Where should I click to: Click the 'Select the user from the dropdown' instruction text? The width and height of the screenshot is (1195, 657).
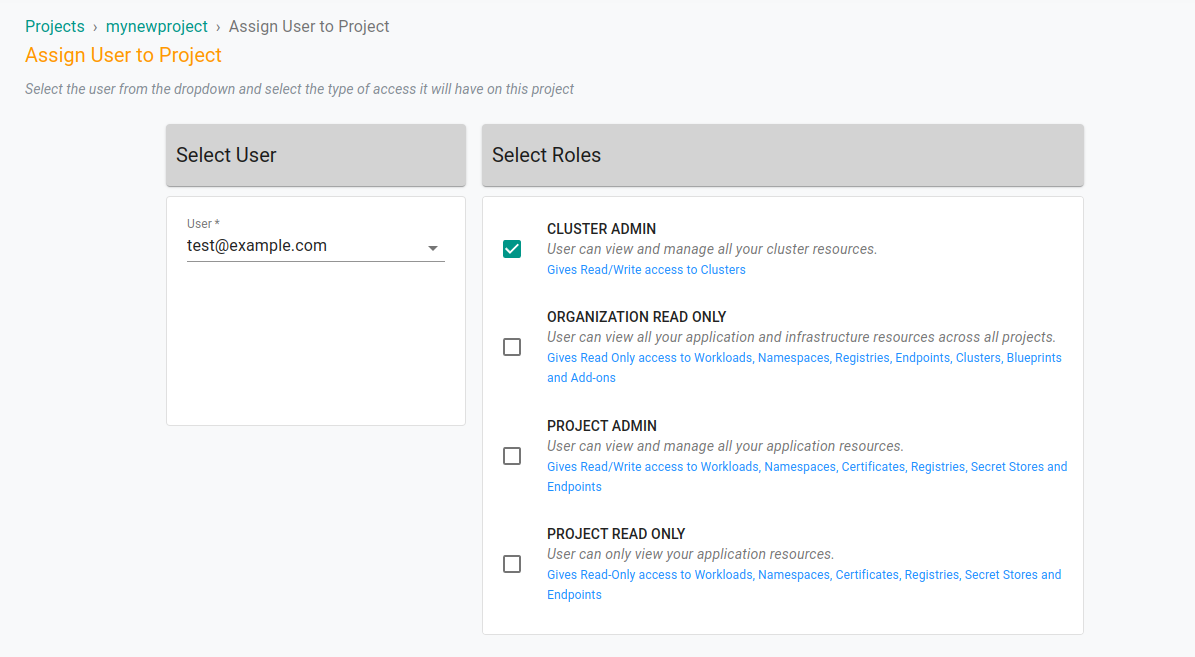pyautogui.click(x=300, y=89)
